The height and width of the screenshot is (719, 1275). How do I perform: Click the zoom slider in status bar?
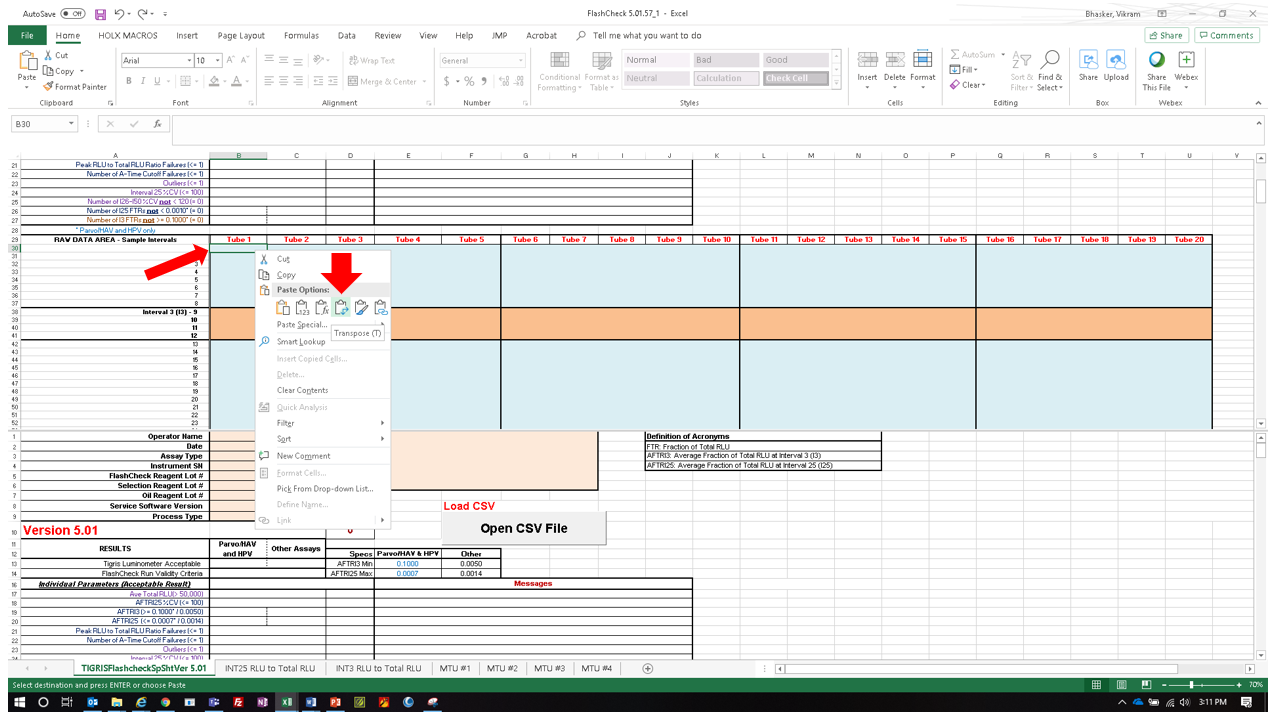click(x=1190, y=685)
